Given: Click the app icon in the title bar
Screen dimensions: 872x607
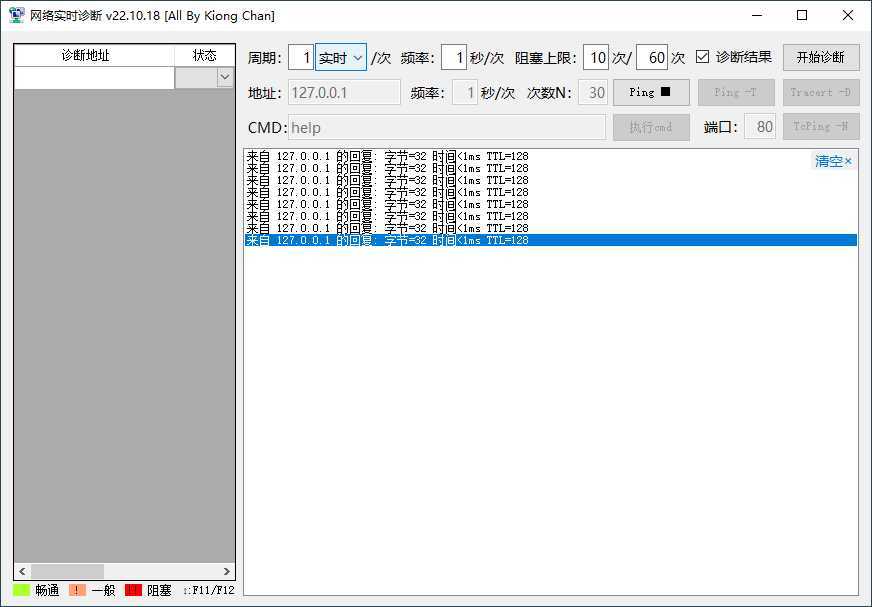Looking at the screenshot, I should (x=16, y=15).
